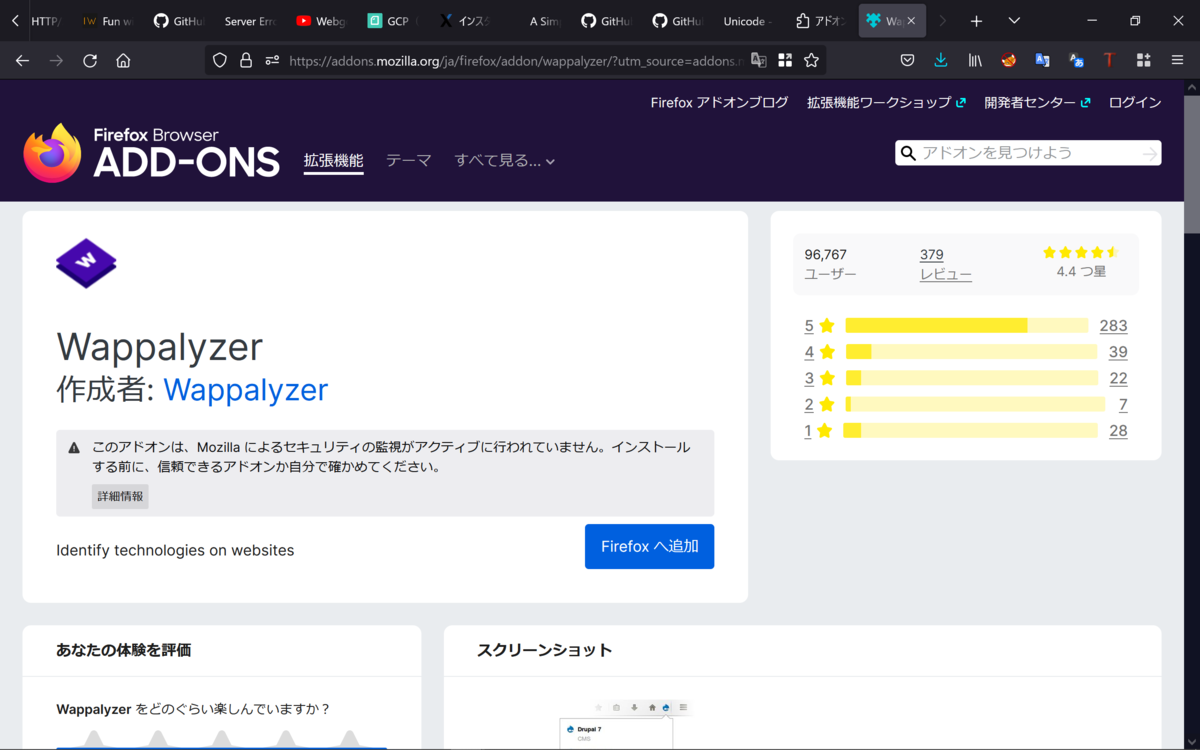Open the 28 one-star reviews count
Screen dimensions: 1200x750
[x=1118, y=430]
